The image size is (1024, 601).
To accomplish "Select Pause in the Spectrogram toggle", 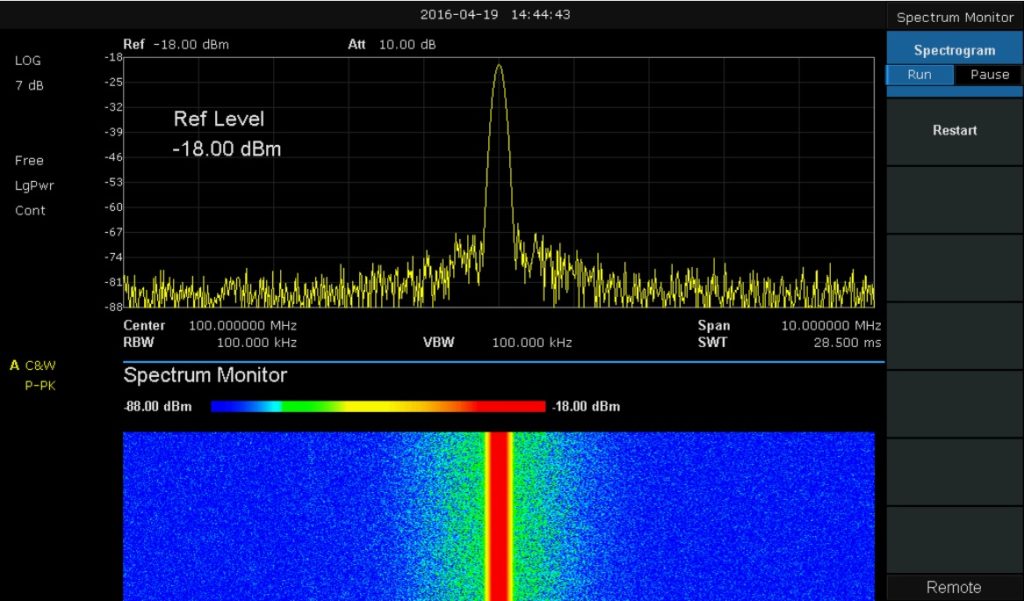I will point(989,75).
